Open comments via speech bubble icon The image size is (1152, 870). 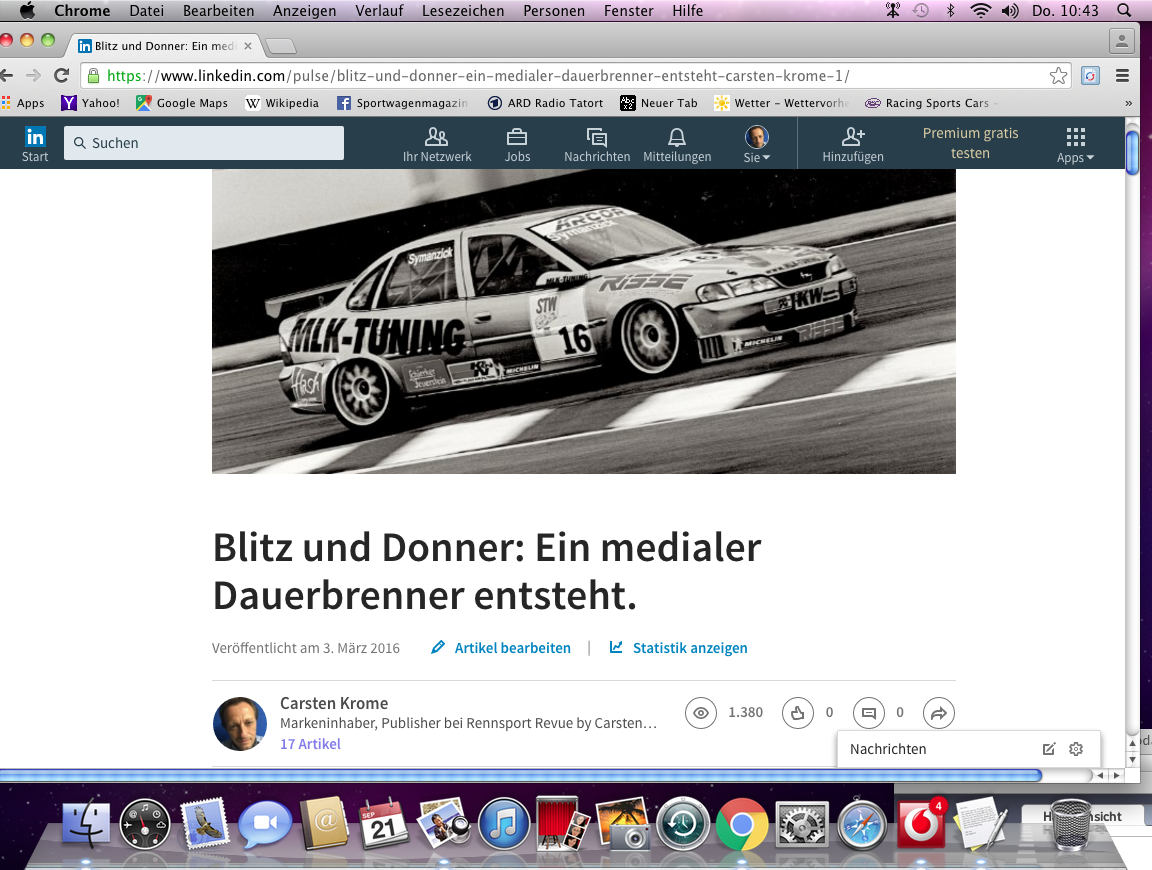(868, 713)
